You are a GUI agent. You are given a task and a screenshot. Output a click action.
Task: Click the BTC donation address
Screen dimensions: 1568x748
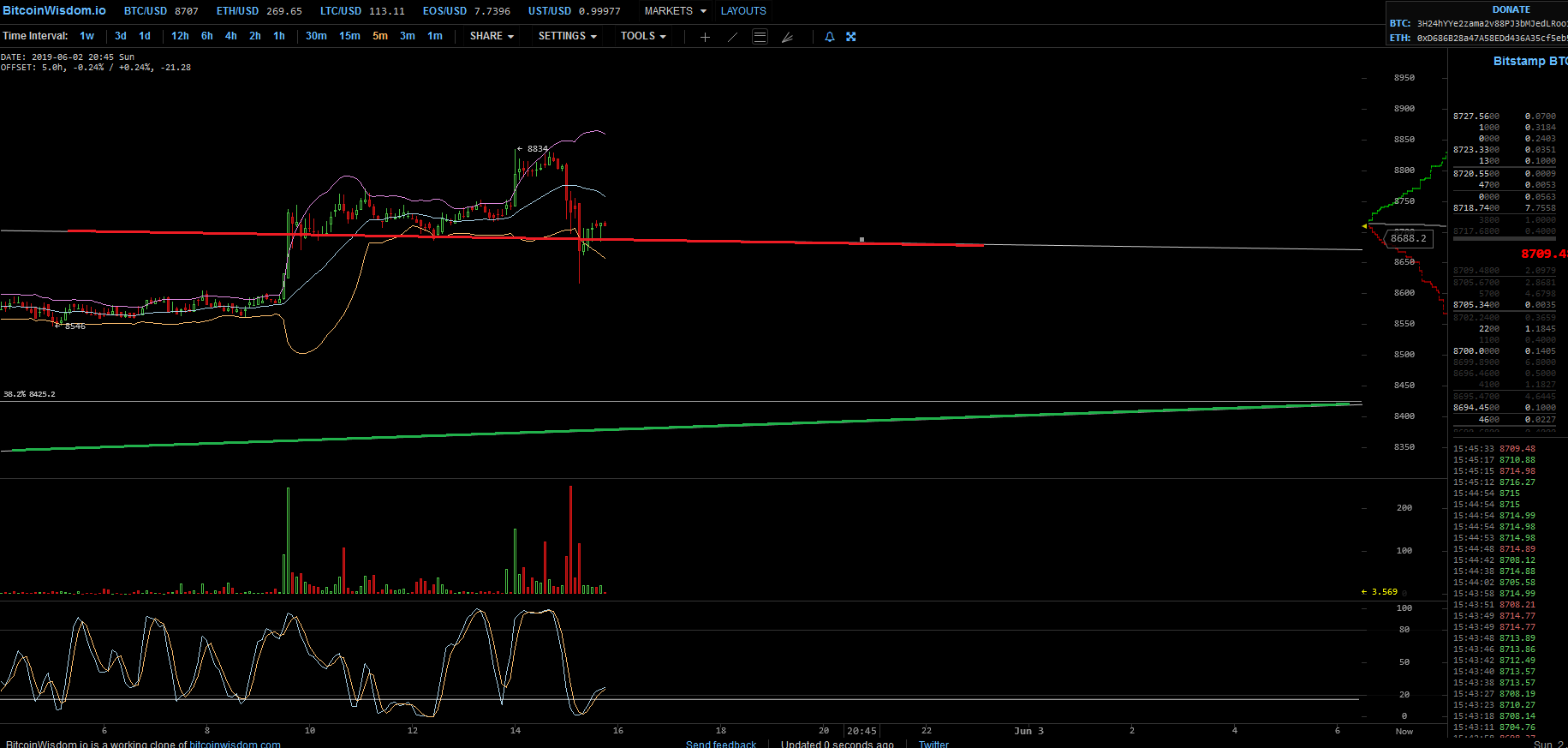(1493, 24)
